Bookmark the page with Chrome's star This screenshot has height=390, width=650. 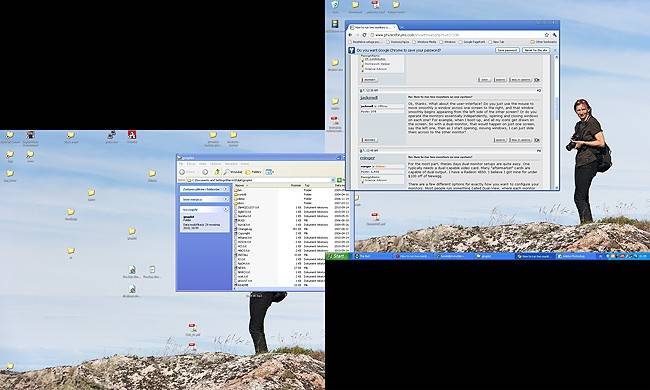[547, 35]
